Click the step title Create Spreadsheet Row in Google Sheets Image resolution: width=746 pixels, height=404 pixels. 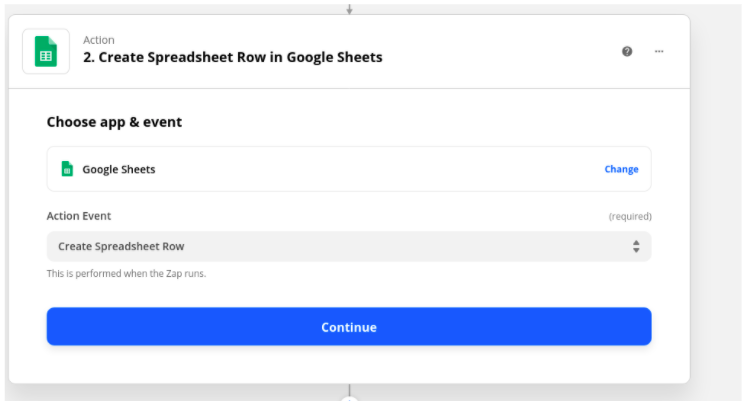tap(233, 57)
